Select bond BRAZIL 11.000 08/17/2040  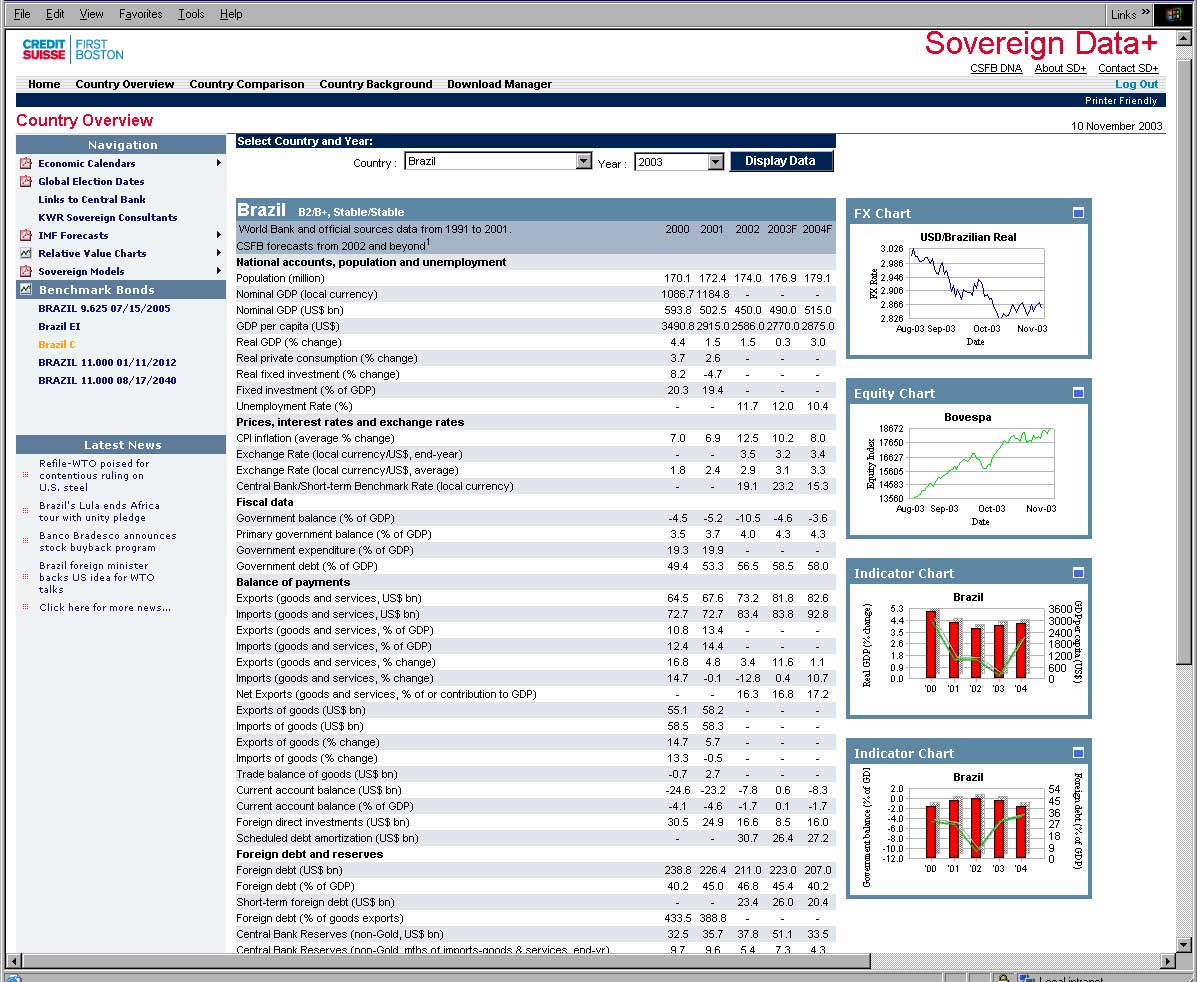107,380
